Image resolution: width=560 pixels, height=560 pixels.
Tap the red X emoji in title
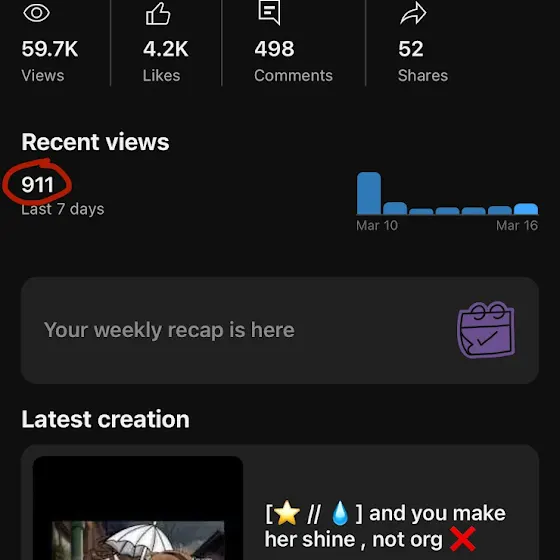[462, 539]
